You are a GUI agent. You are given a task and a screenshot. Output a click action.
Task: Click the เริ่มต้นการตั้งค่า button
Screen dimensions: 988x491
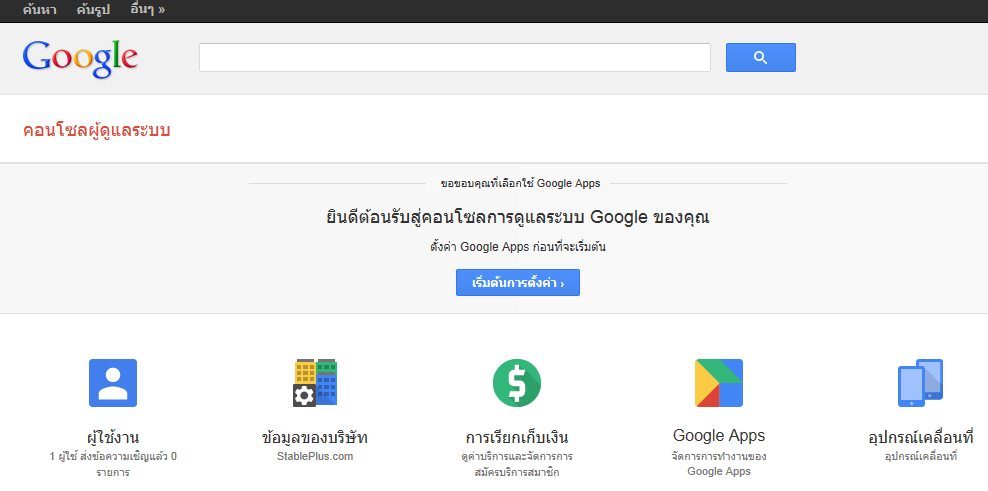[x=518, y=282]
